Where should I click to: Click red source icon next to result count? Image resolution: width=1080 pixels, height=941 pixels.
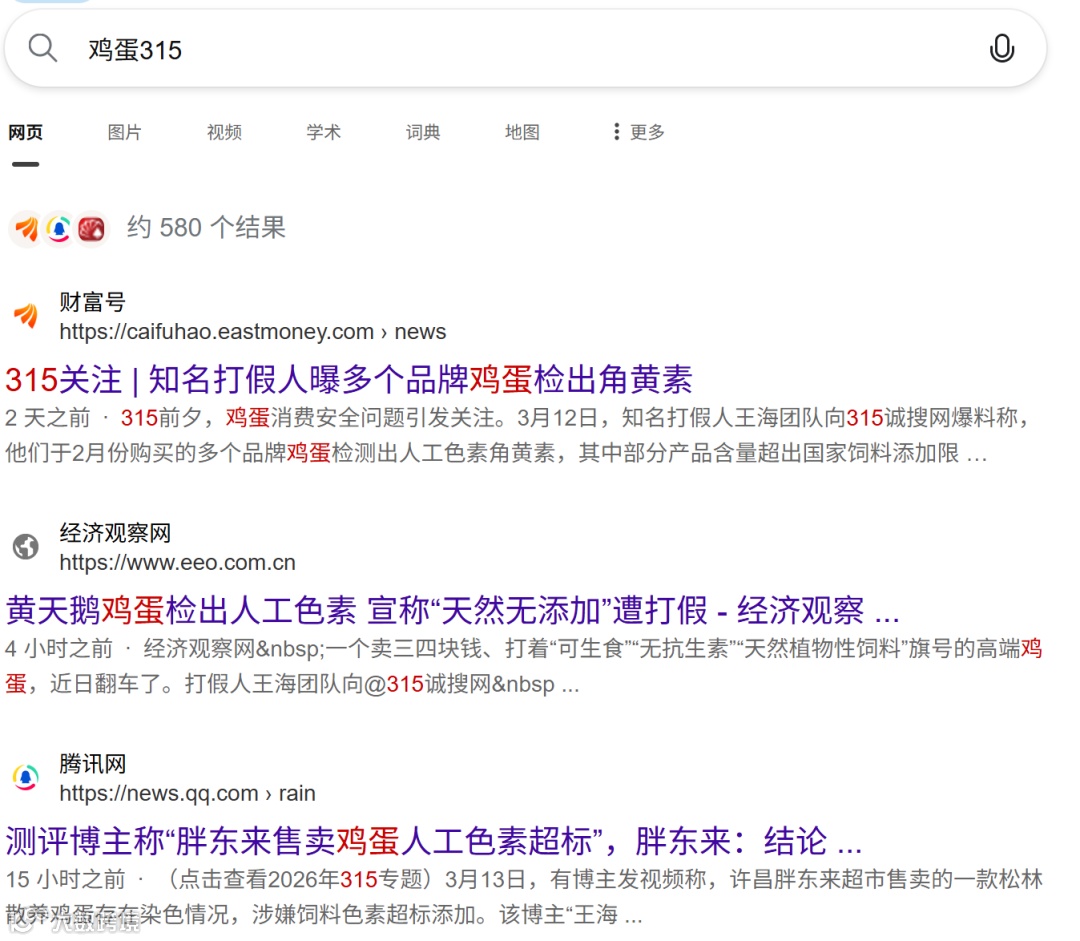92,229
